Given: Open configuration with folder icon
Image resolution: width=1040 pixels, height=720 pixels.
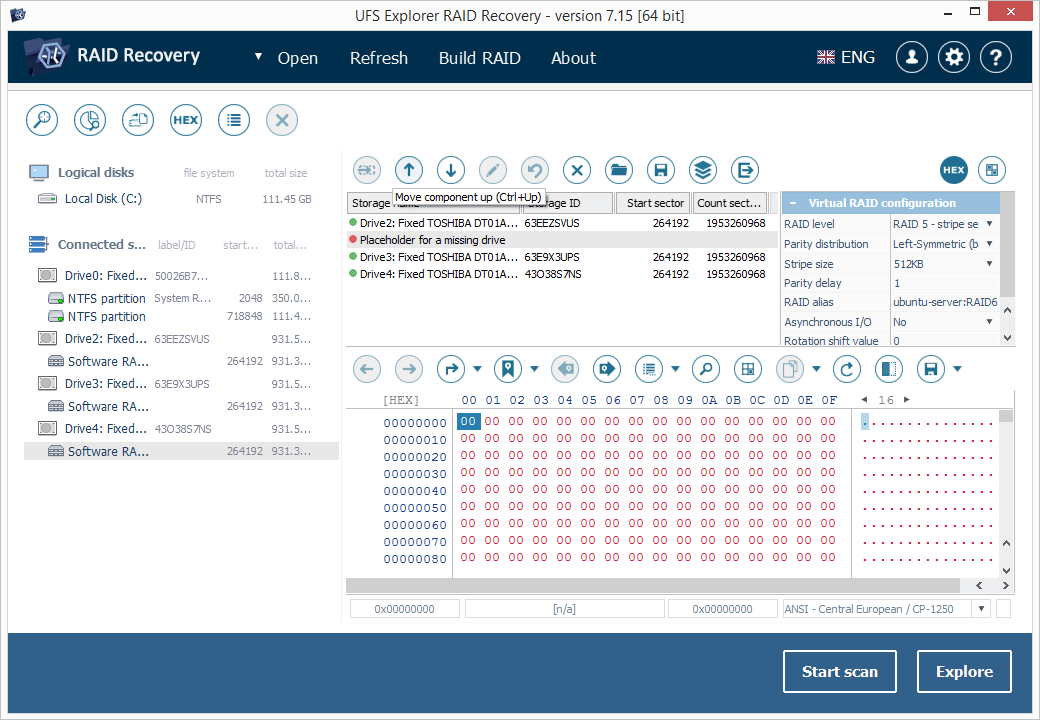Looking at the screenshot, I should click(x=619, y=170).
